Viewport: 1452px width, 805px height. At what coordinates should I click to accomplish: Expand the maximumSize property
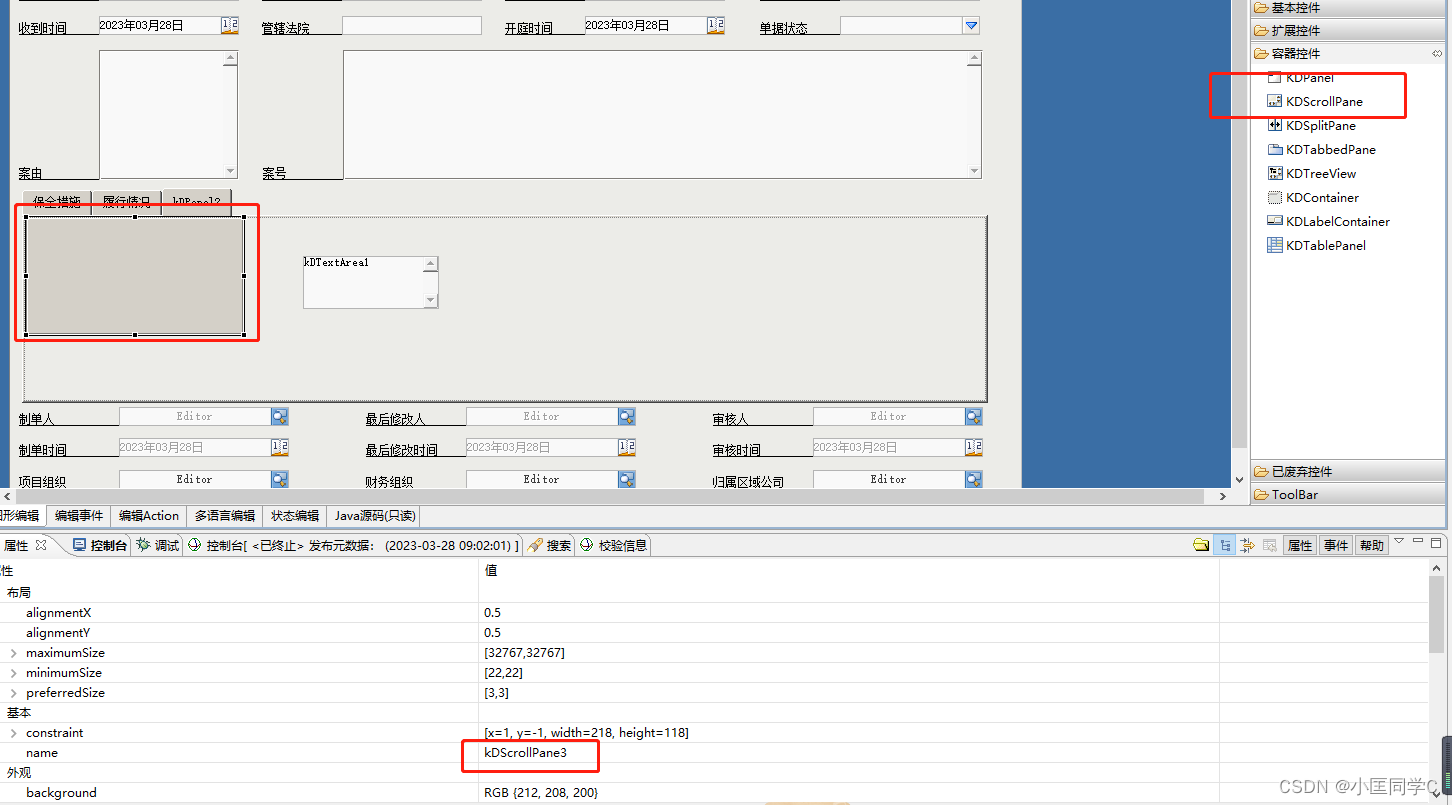(13, 653)
